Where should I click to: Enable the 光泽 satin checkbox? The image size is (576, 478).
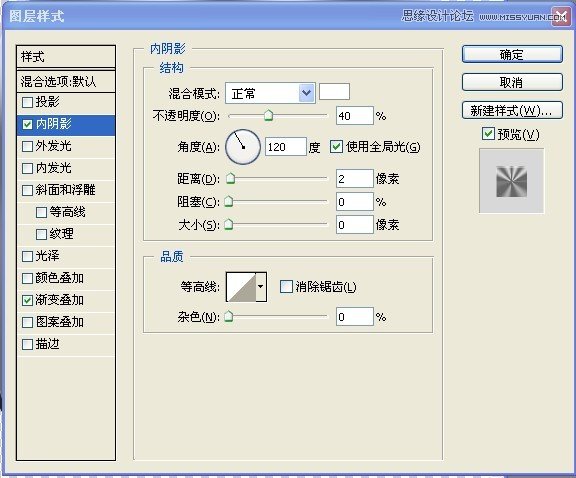point(27,256)
